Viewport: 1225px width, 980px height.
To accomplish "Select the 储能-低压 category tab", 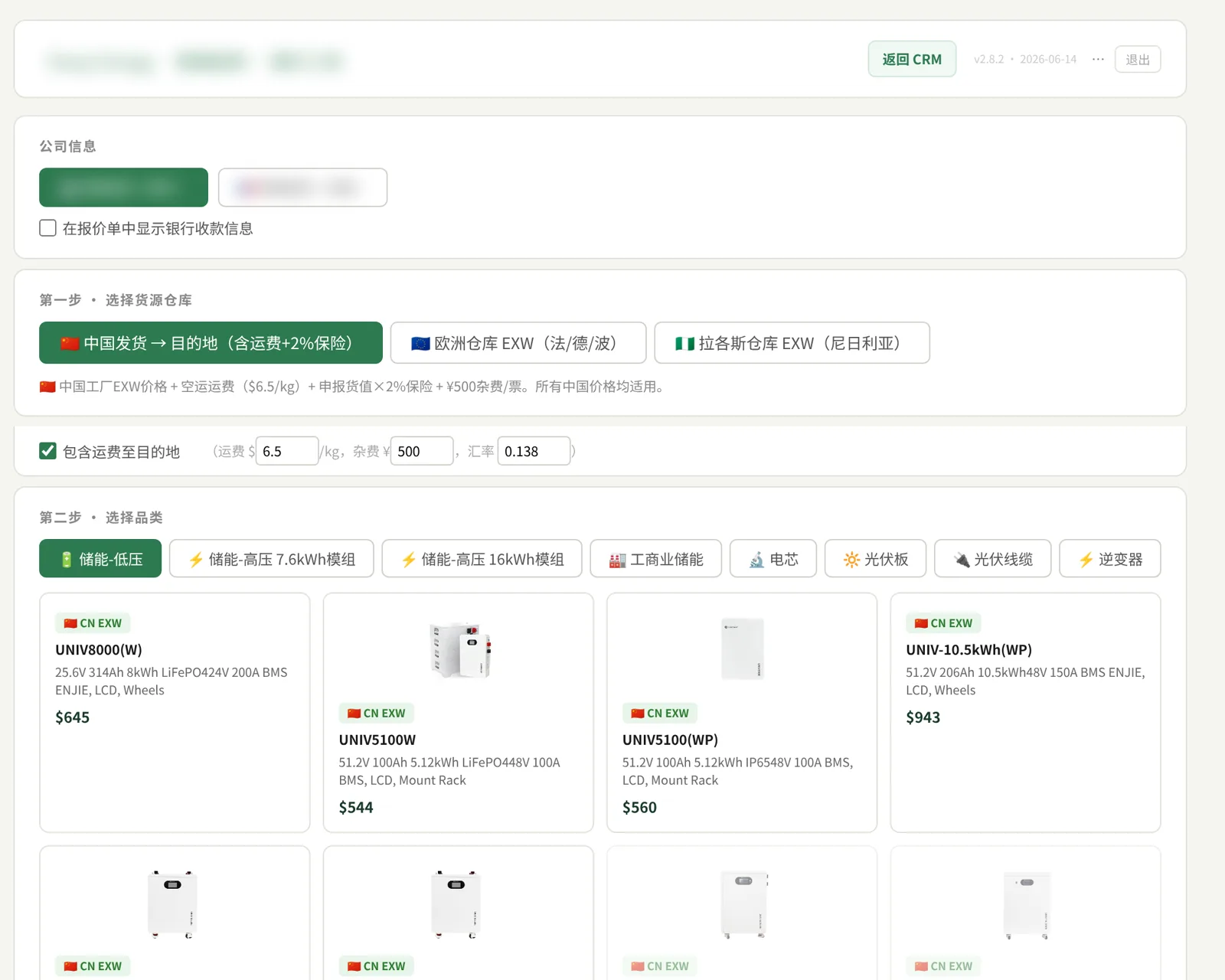I will [100, 559].
